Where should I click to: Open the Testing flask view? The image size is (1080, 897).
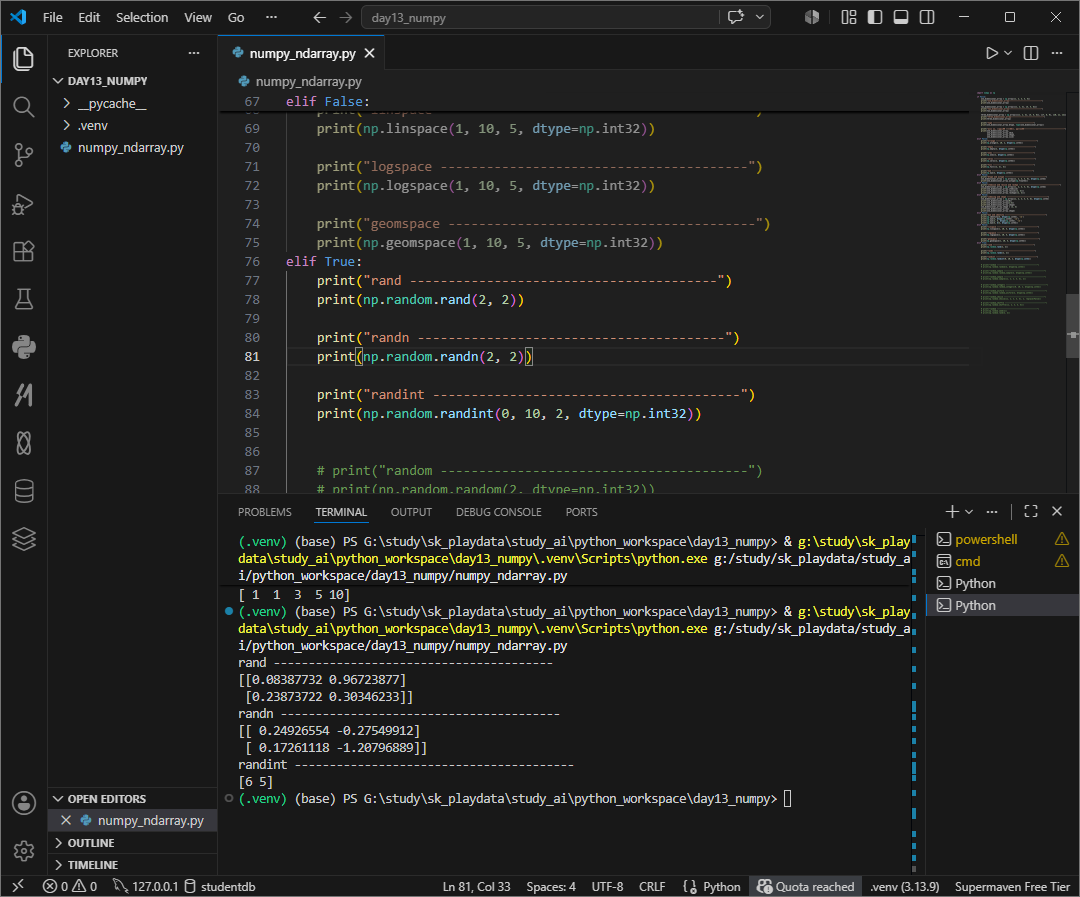[23, 299]
